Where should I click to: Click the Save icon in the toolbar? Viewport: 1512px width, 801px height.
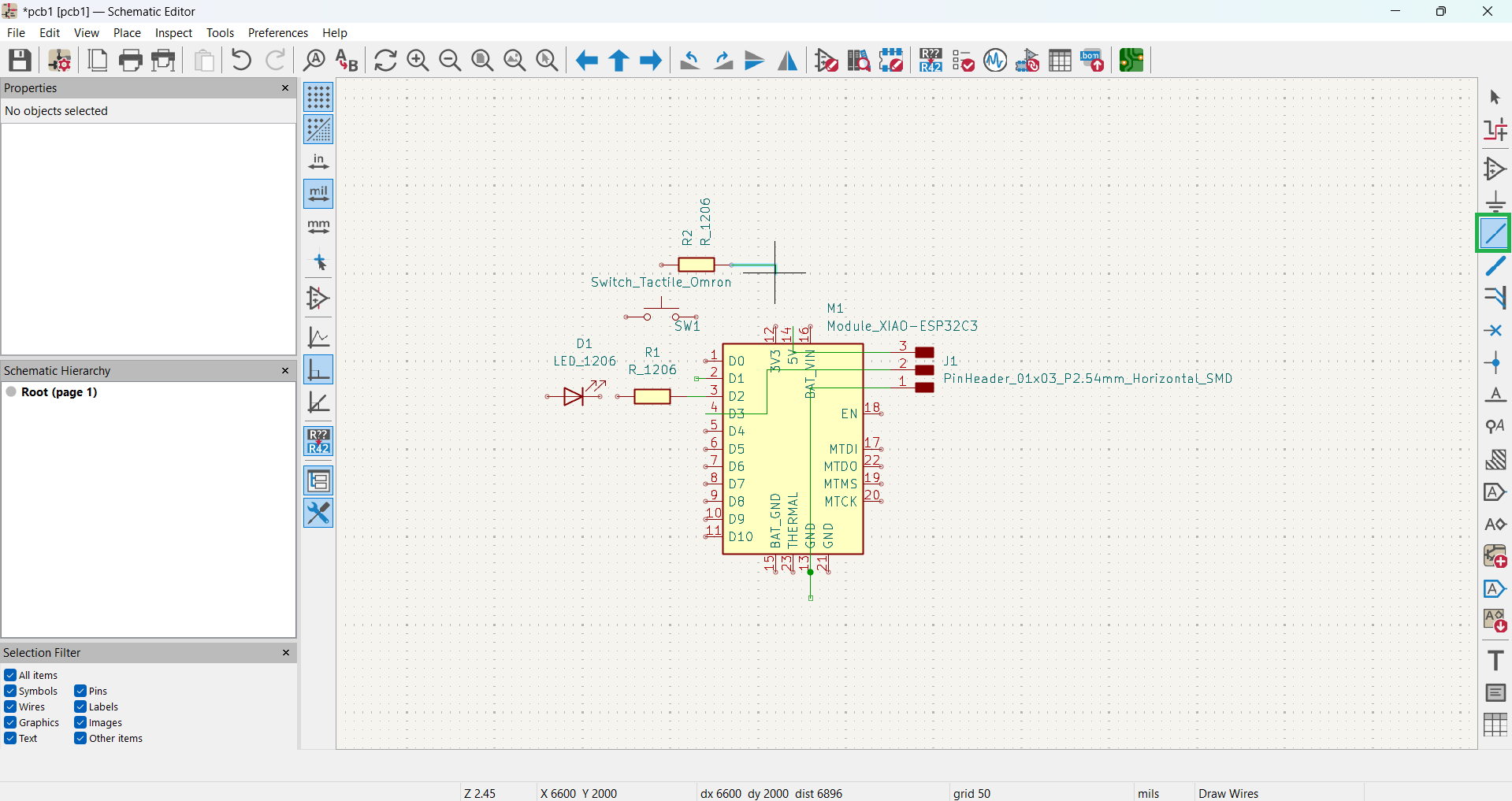[20, 60]
